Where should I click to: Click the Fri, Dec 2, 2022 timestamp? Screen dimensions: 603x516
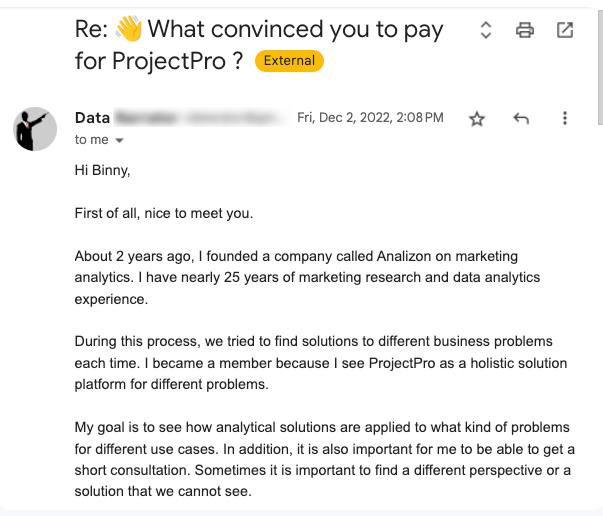370,118
